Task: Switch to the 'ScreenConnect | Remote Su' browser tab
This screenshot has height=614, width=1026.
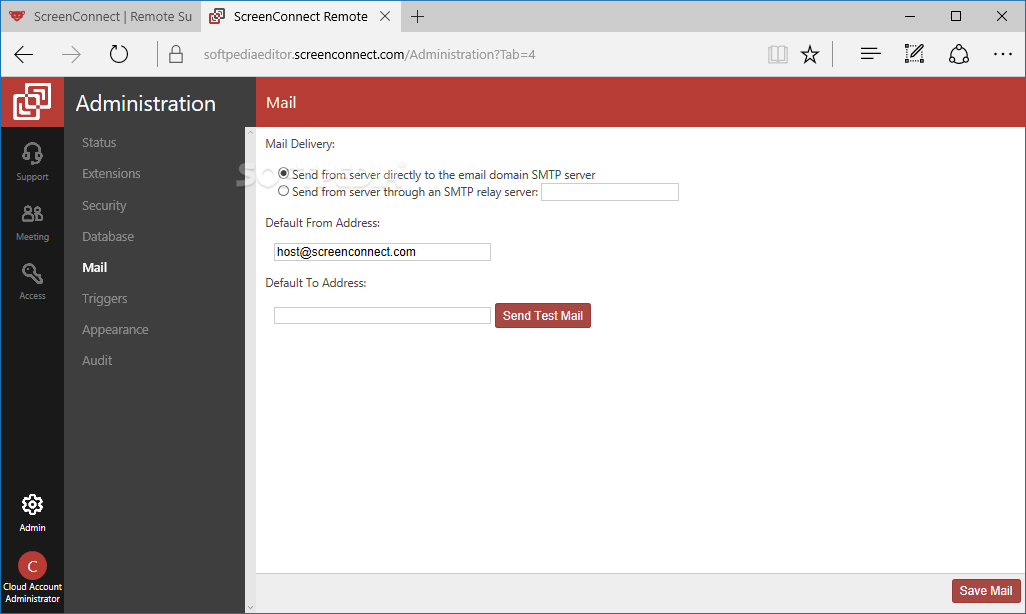Action: (x=101, y=16)
